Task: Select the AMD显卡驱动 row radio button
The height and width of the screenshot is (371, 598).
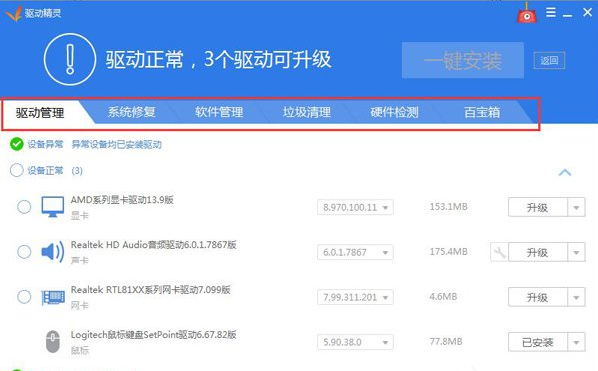Action: tap(24, 207)
